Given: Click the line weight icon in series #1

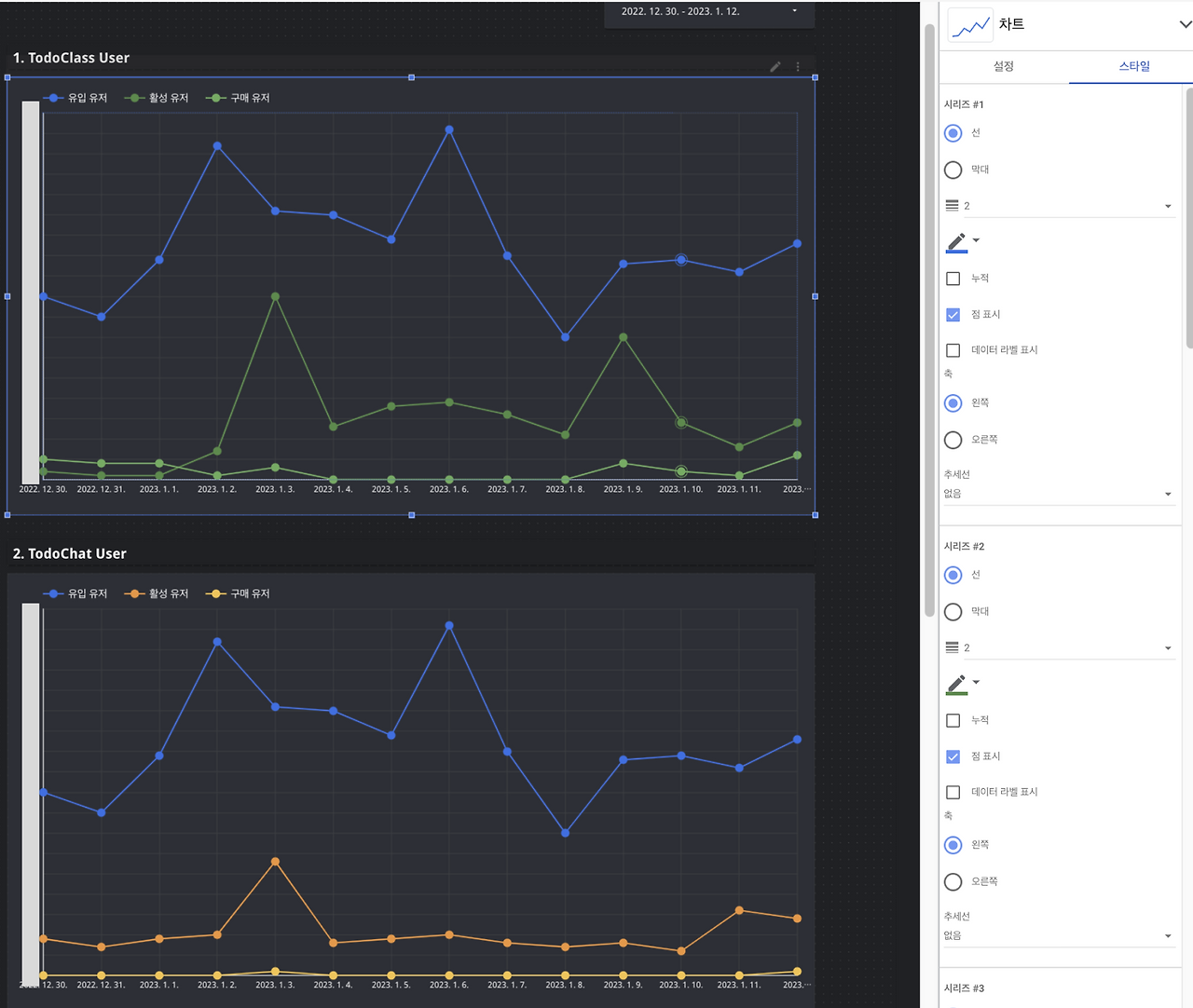Looking at the screenshot, I should [952, 206].
